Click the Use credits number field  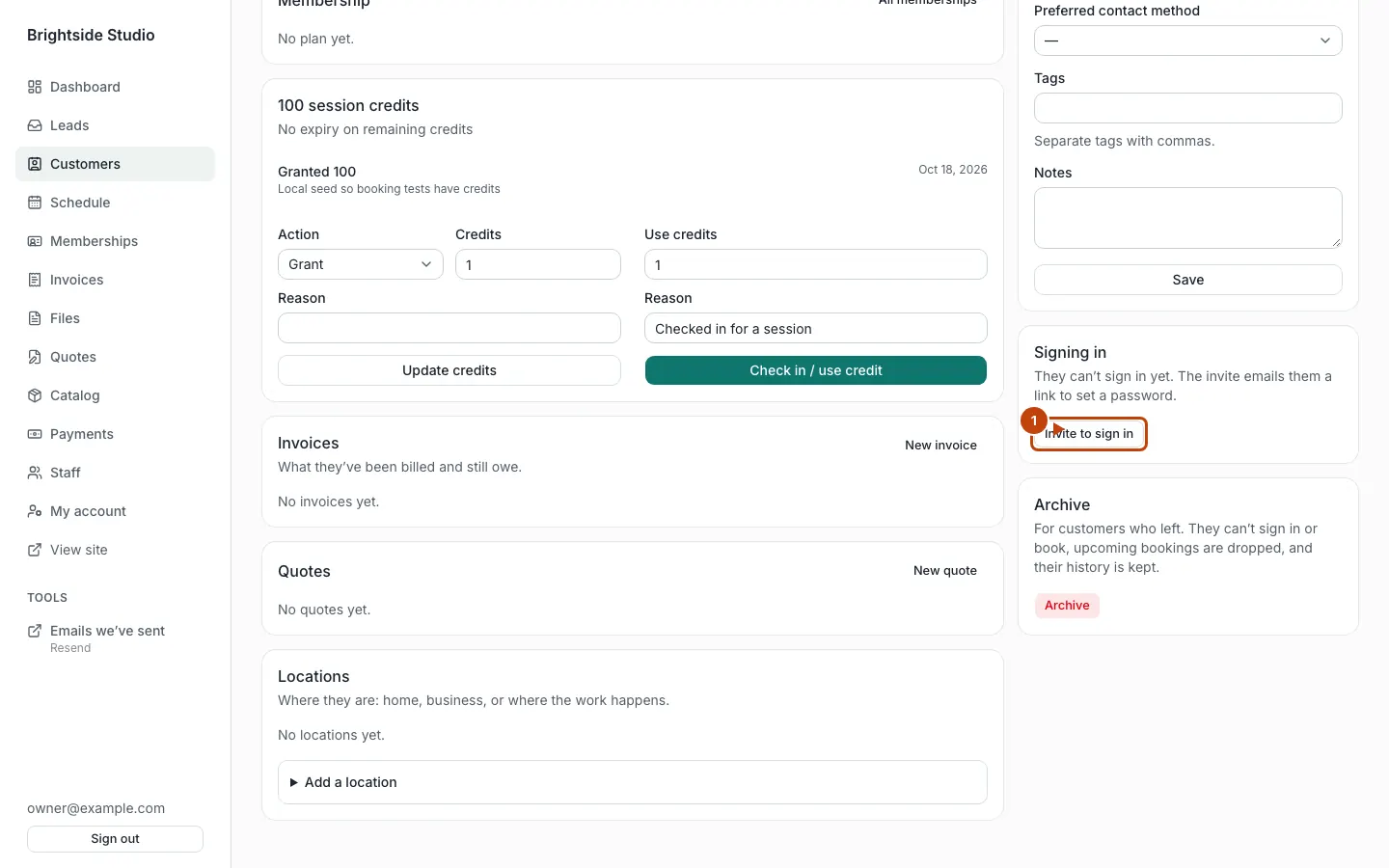[816, 264]
